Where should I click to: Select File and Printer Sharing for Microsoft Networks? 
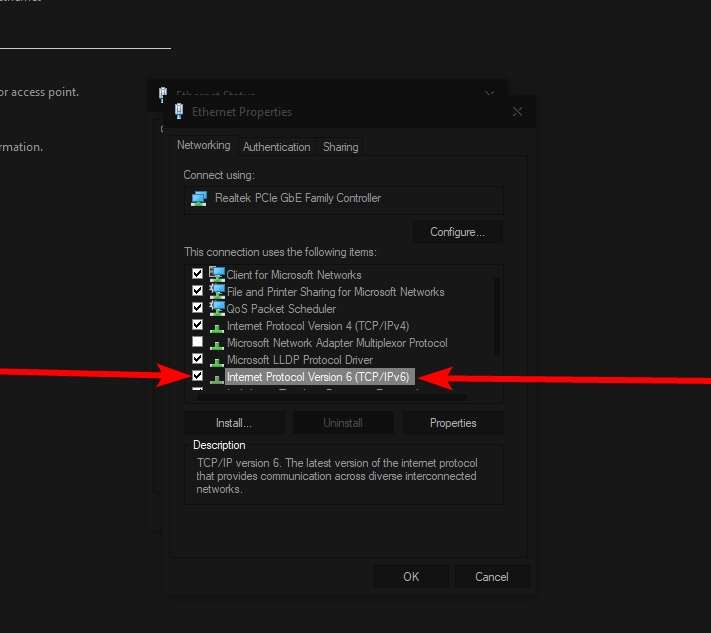coord(336,292)
